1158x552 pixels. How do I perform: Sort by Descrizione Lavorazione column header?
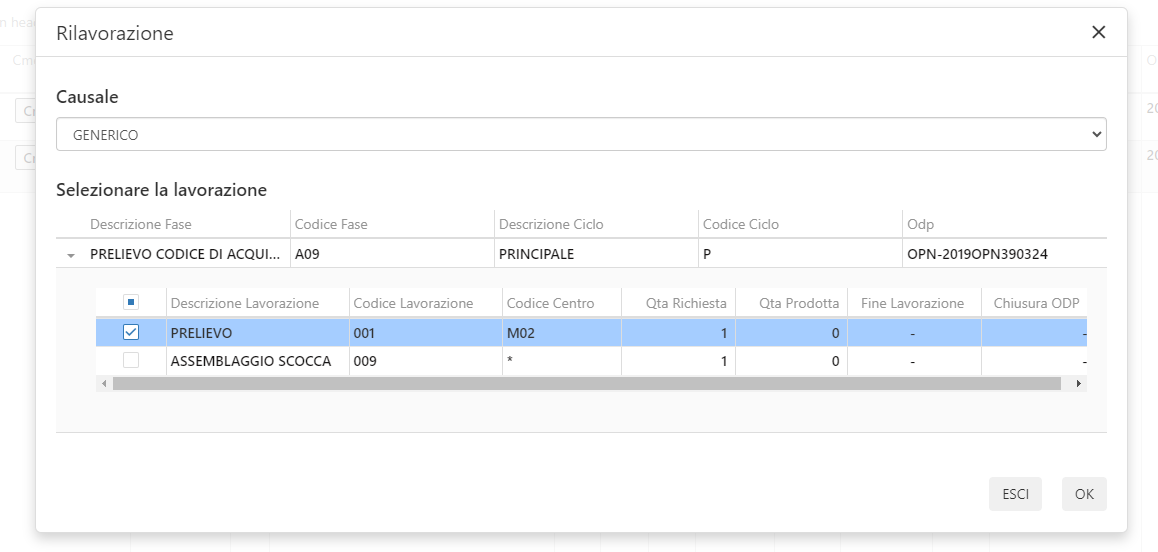pos(245,303)
